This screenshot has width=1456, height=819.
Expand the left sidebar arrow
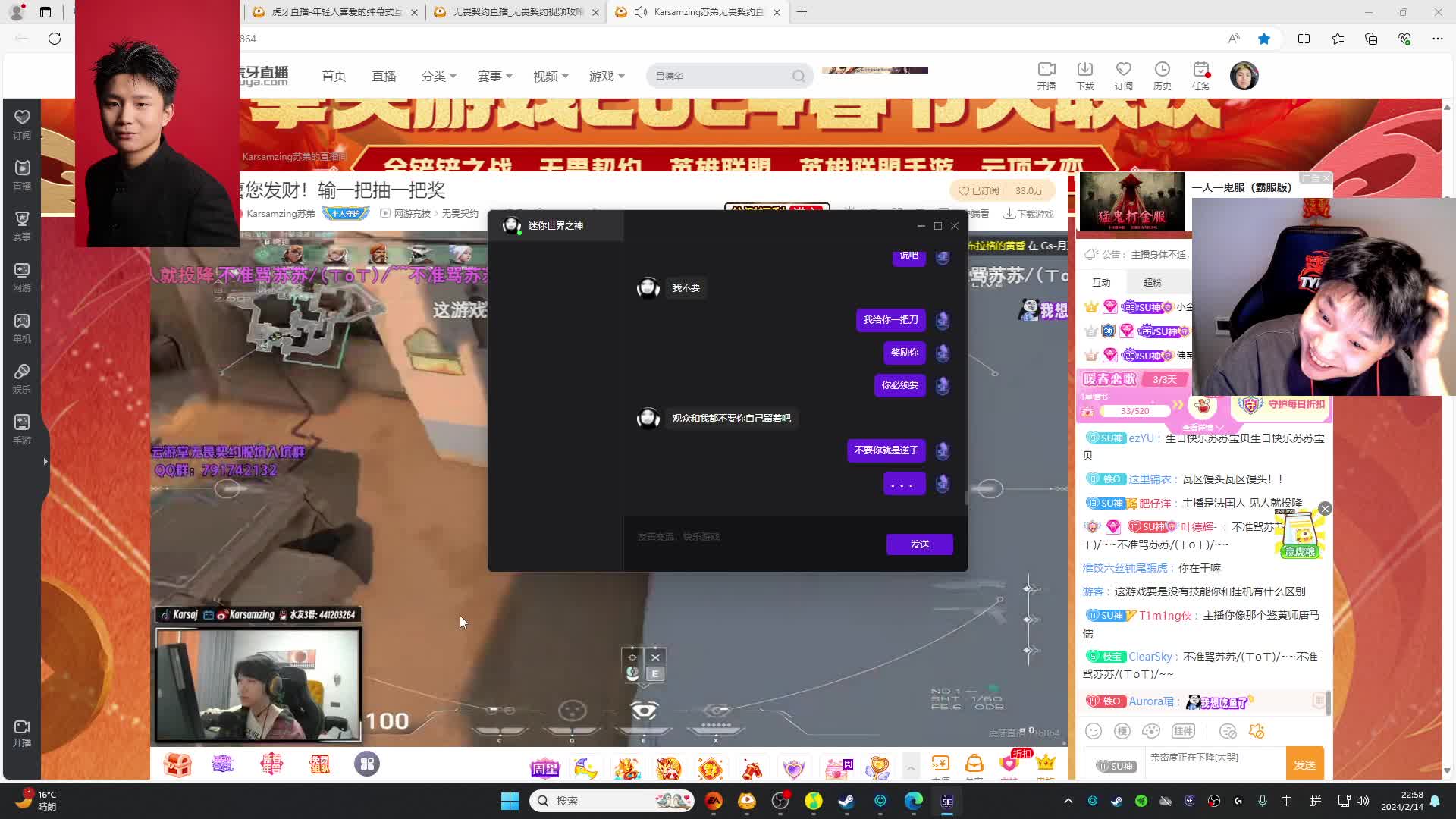pos(45,461)
